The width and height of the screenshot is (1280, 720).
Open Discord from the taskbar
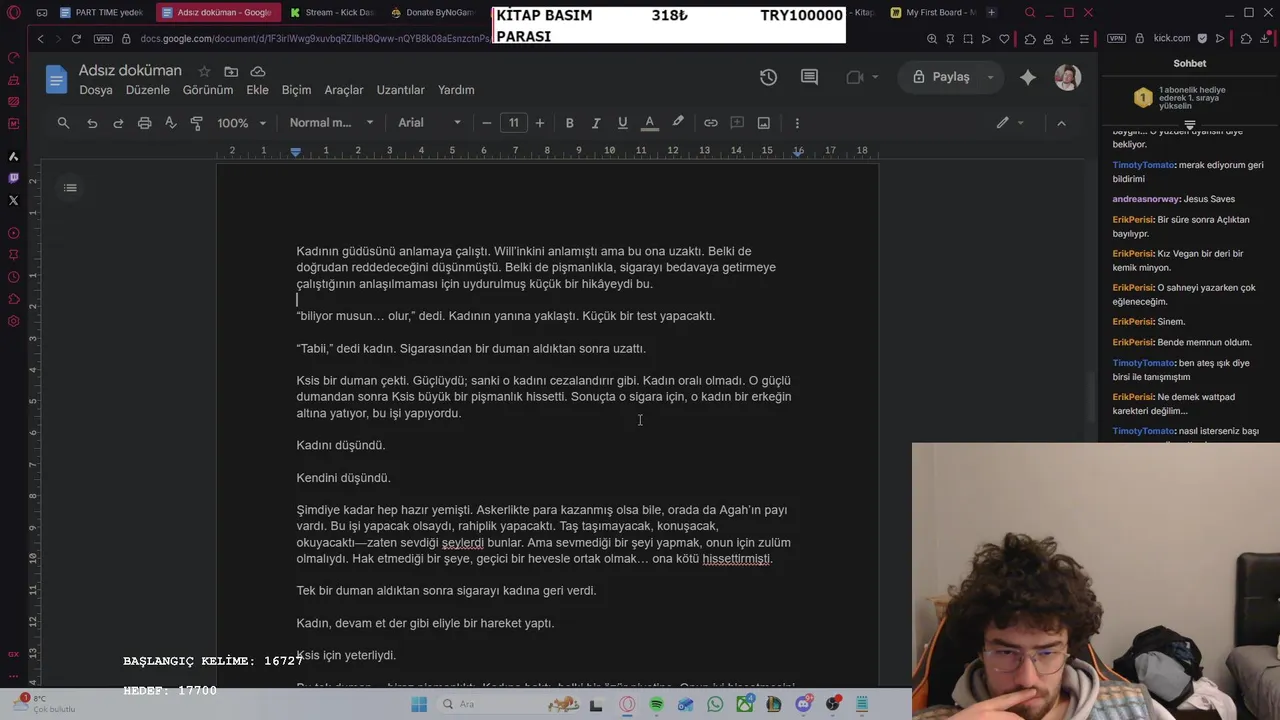click(x=803, y=704)
